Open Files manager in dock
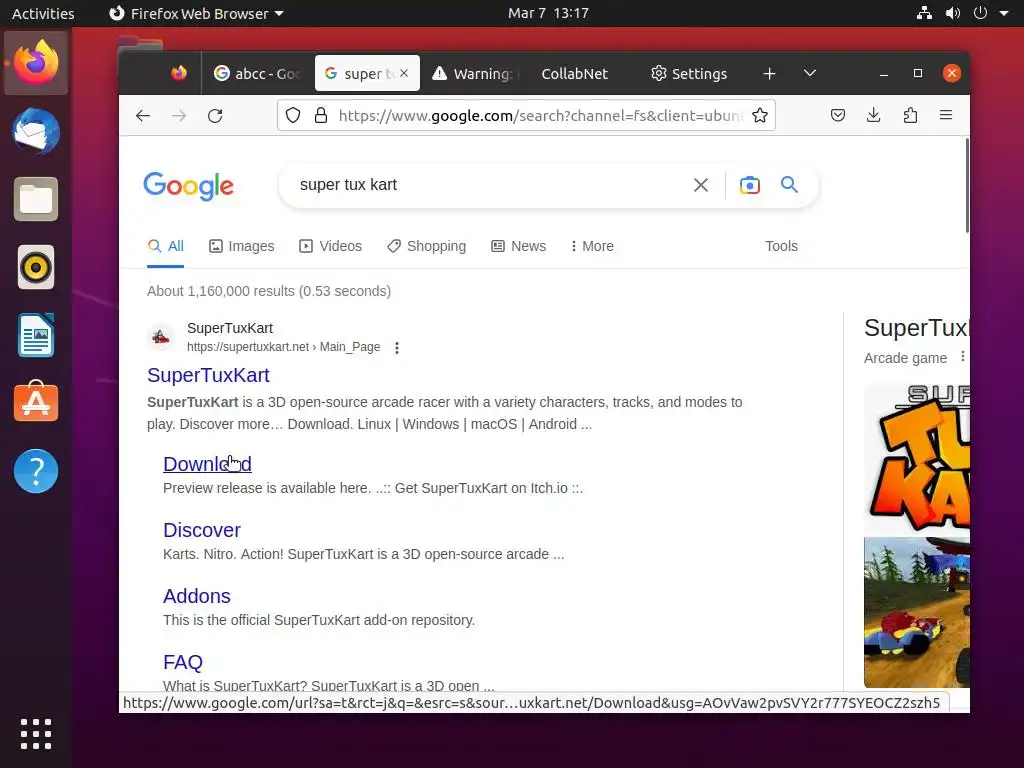 pyautogui.click(x=36, y=199)
